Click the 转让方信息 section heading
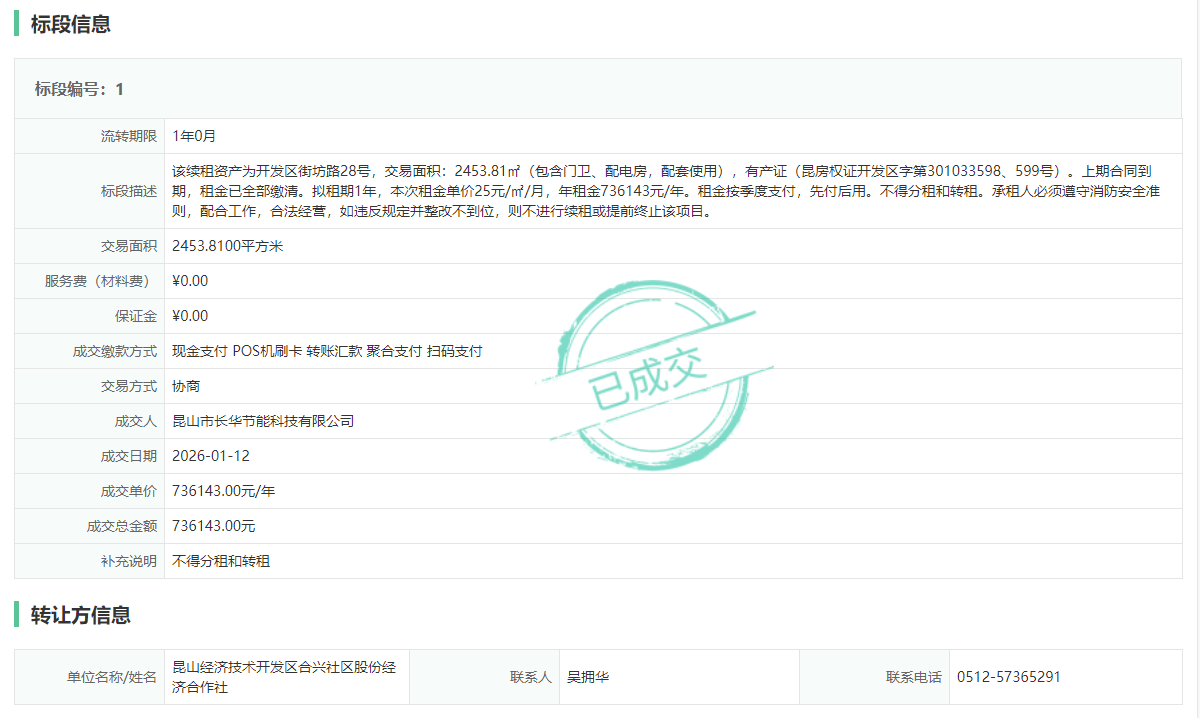The image size is (1200, 718). click(x=80, y=615)
